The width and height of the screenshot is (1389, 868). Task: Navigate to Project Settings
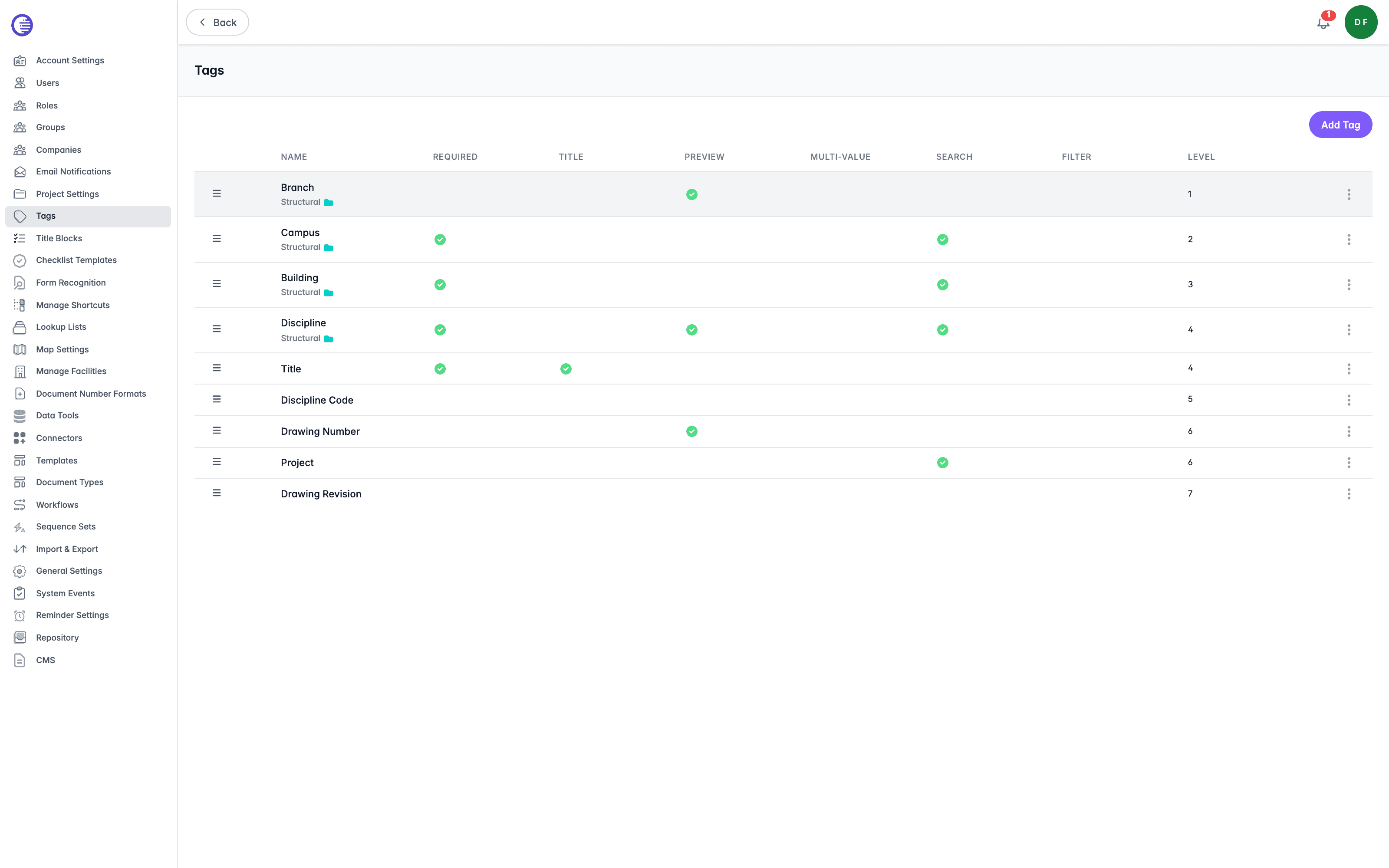67,194
